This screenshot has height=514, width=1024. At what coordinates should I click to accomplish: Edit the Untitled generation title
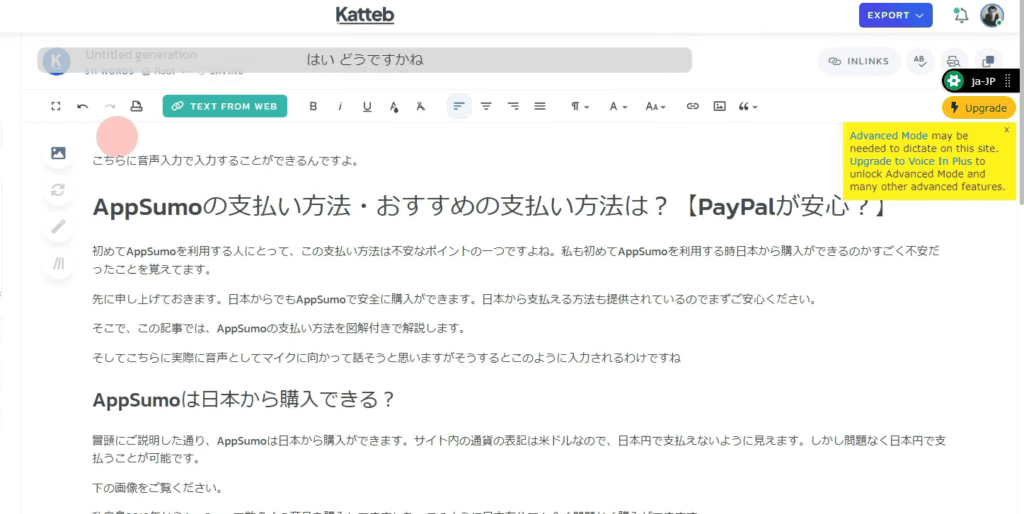pos(141,54)
